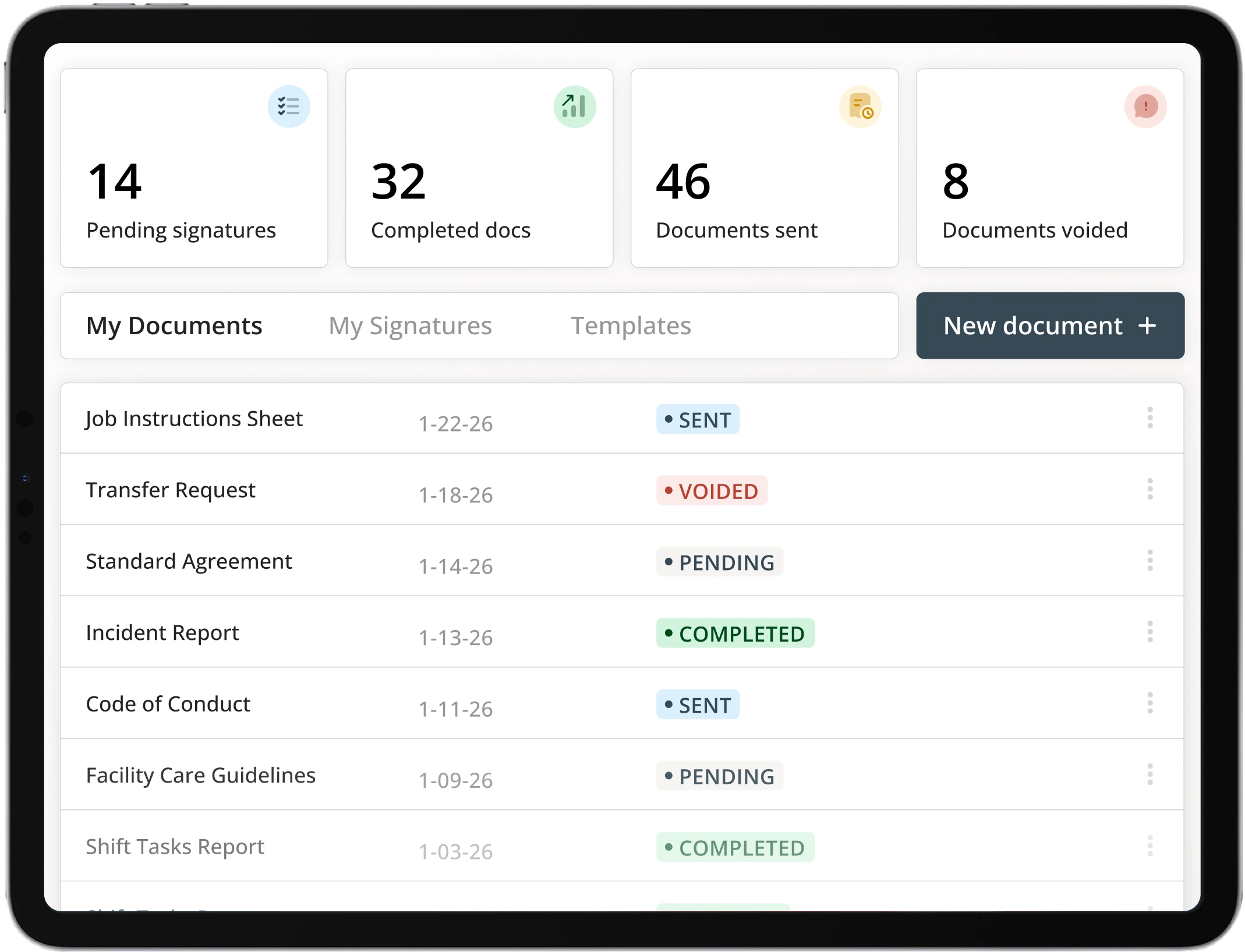The image size is (1245, 952).
Task: Click the completed docs chart icon
Action: (x=574, y=107)
